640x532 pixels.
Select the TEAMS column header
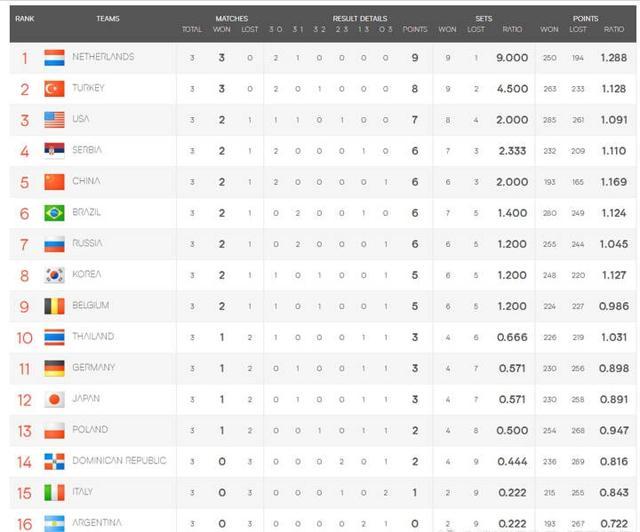(108, 19)
